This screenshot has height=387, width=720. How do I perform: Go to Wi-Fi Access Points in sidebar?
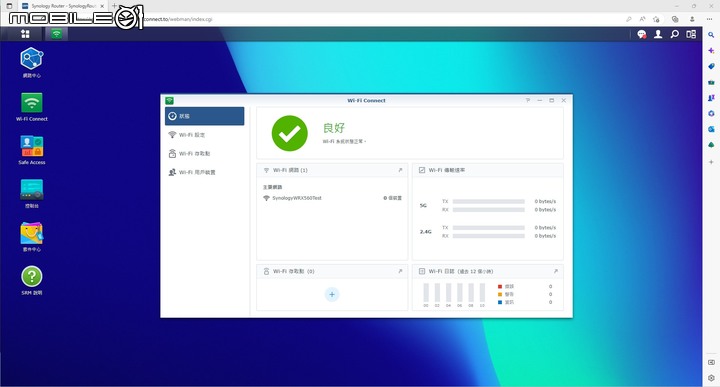click(x=204, y=154)
